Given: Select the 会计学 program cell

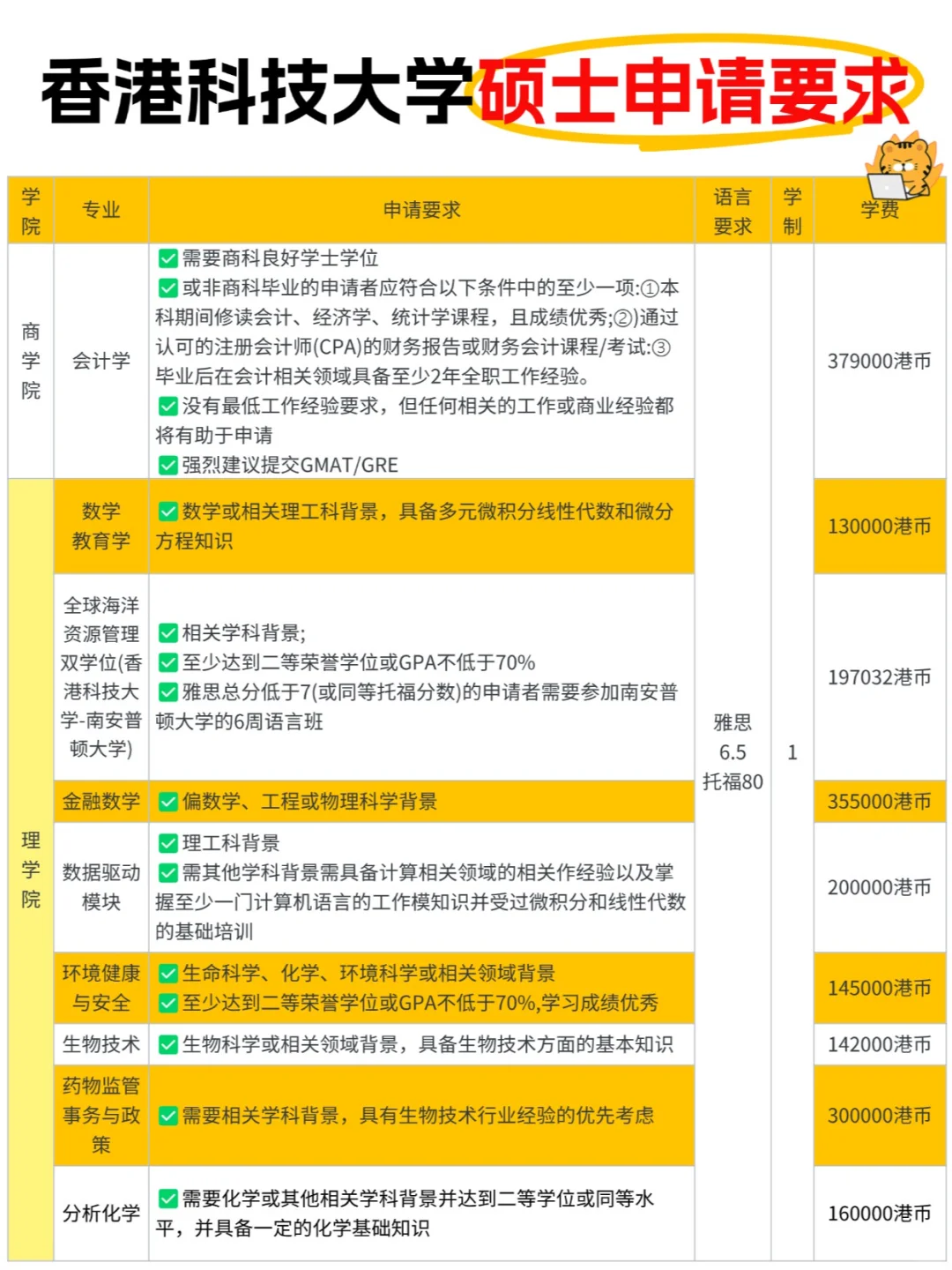Looking at the screenshot, I should tap(100, 361).
